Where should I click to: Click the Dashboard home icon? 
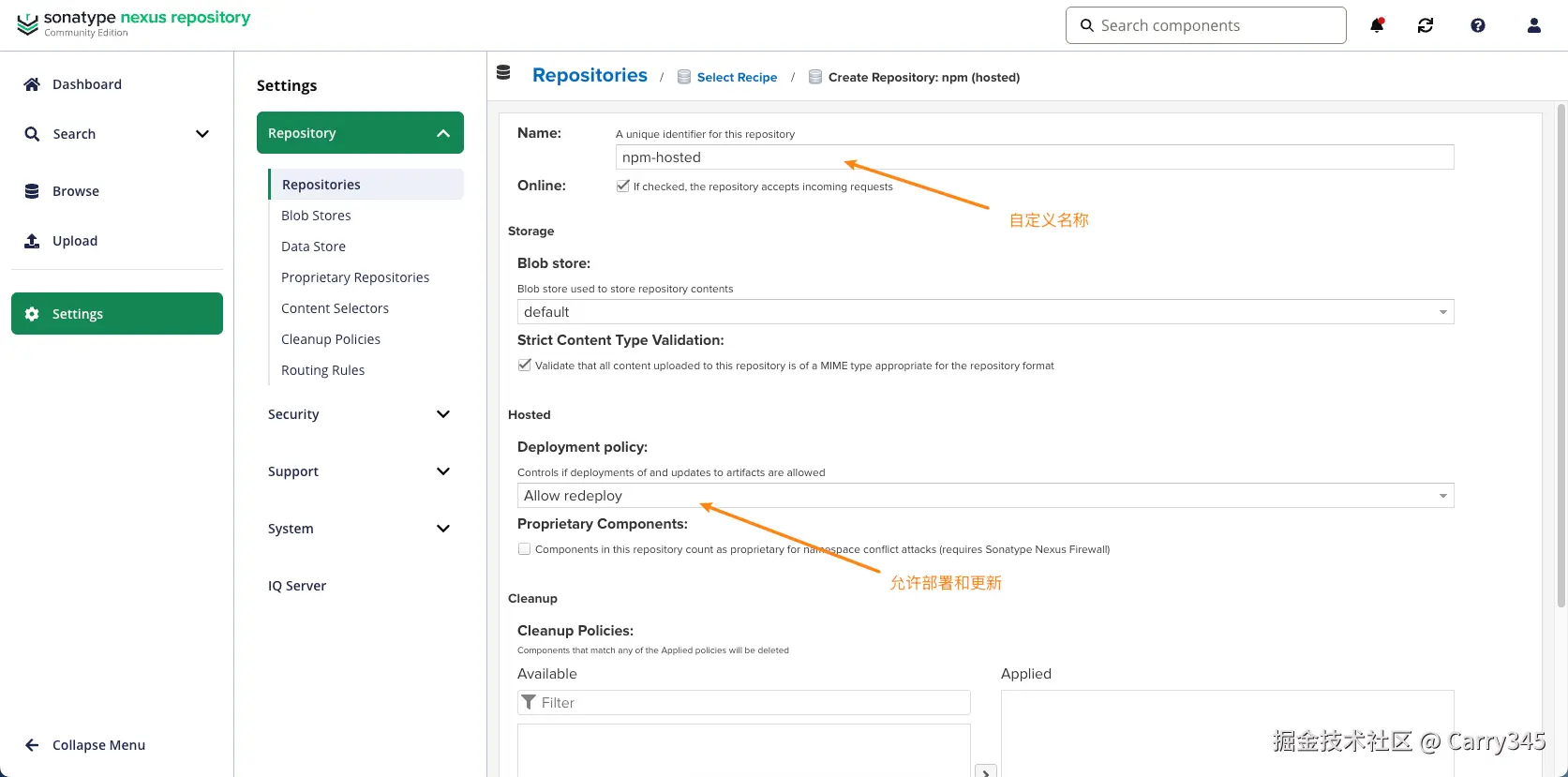click(x=32, y=84)
